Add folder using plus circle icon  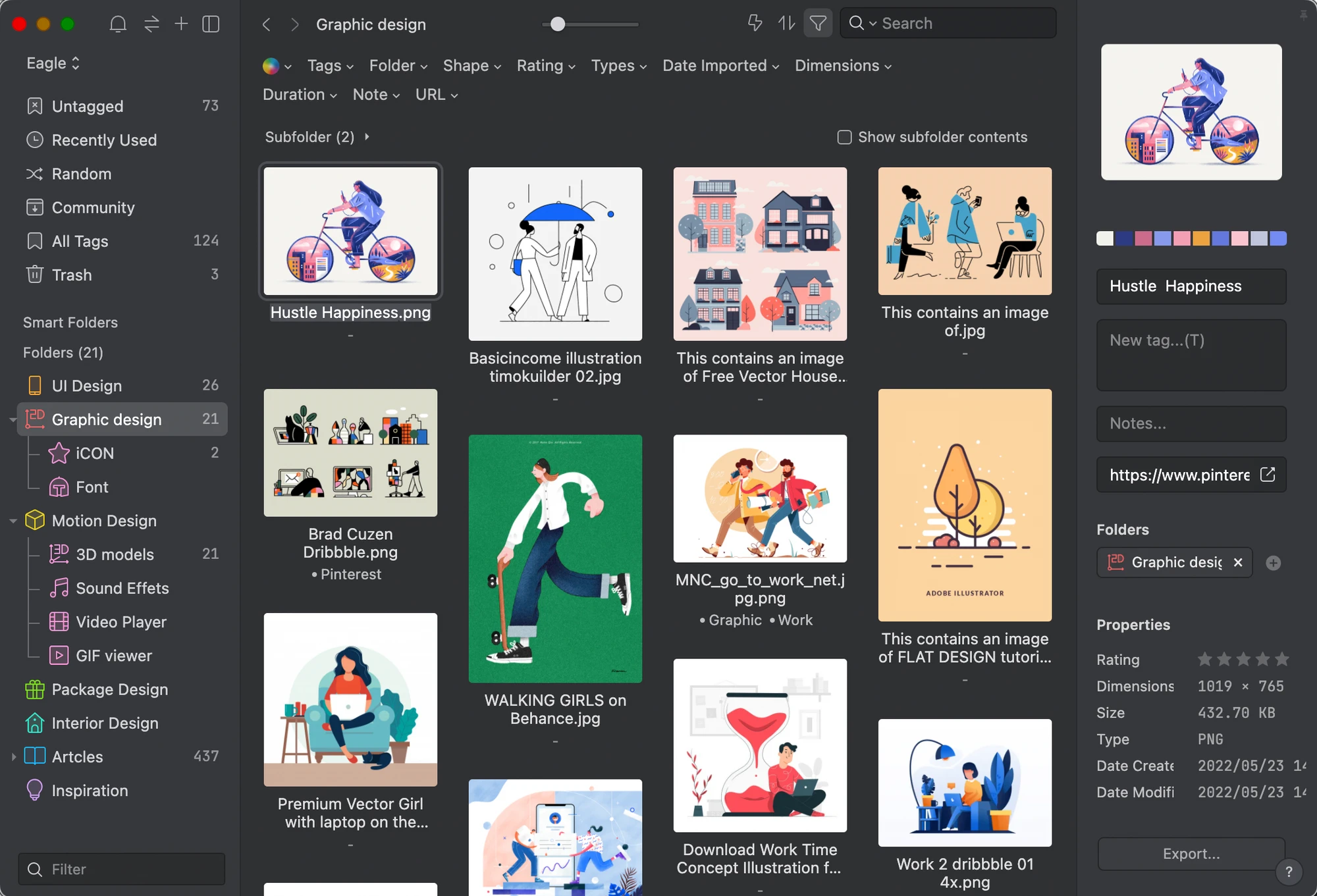[1274, 563]
